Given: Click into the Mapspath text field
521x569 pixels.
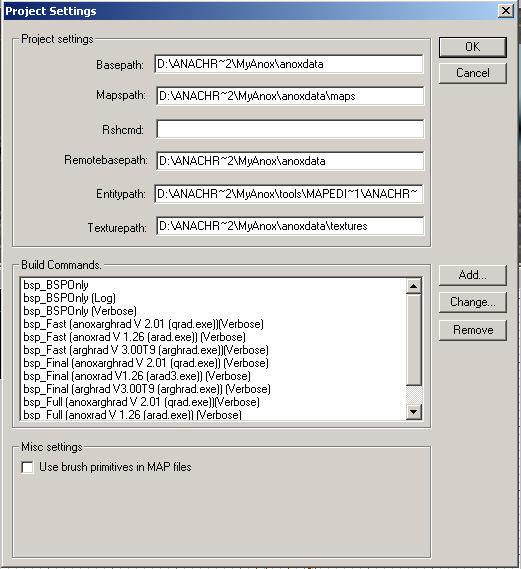Looking at the screenshot, I should [290, 96].
